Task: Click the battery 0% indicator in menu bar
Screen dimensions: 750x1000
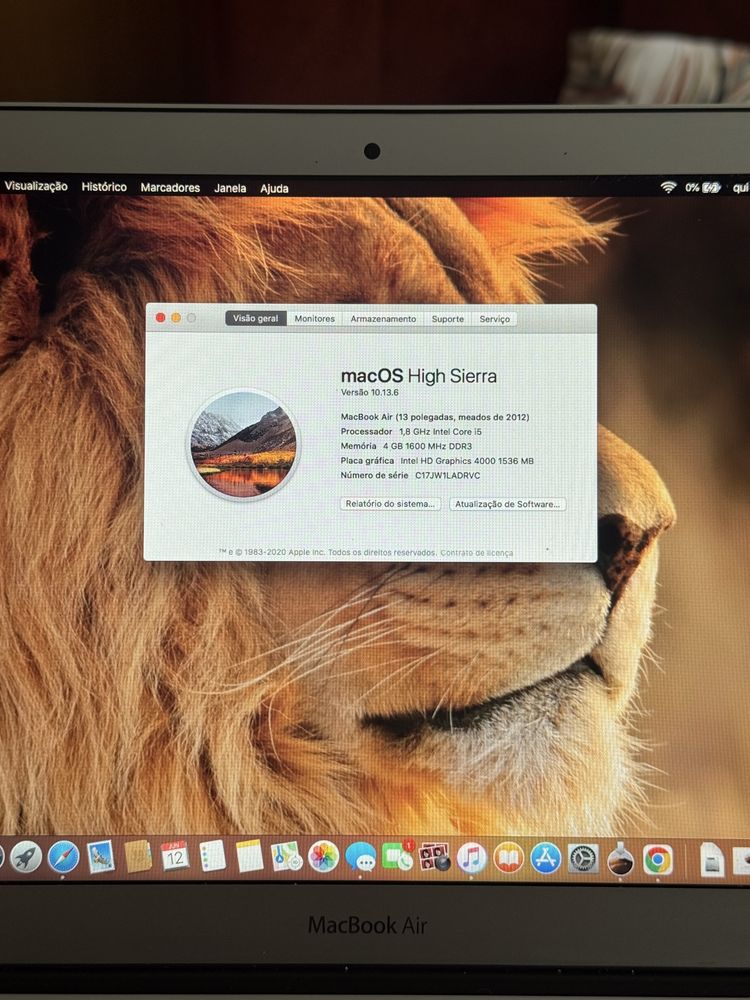Action: [703, 188]
